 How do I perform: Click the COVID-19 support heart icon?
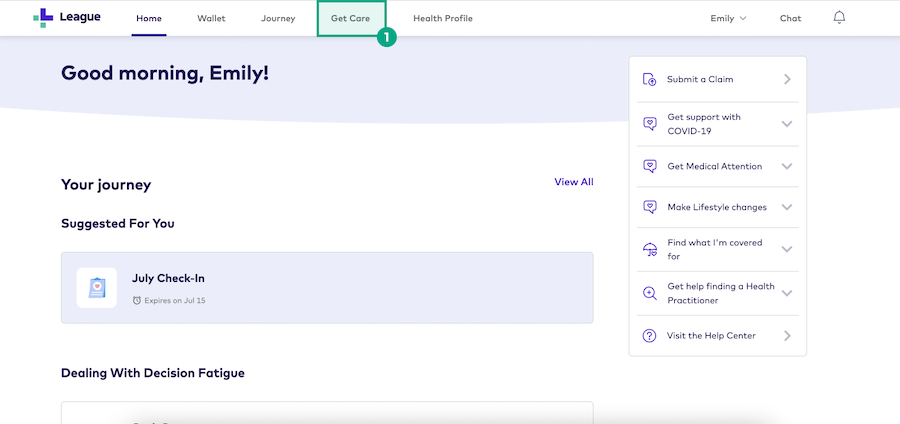click(x=650, y=123)
